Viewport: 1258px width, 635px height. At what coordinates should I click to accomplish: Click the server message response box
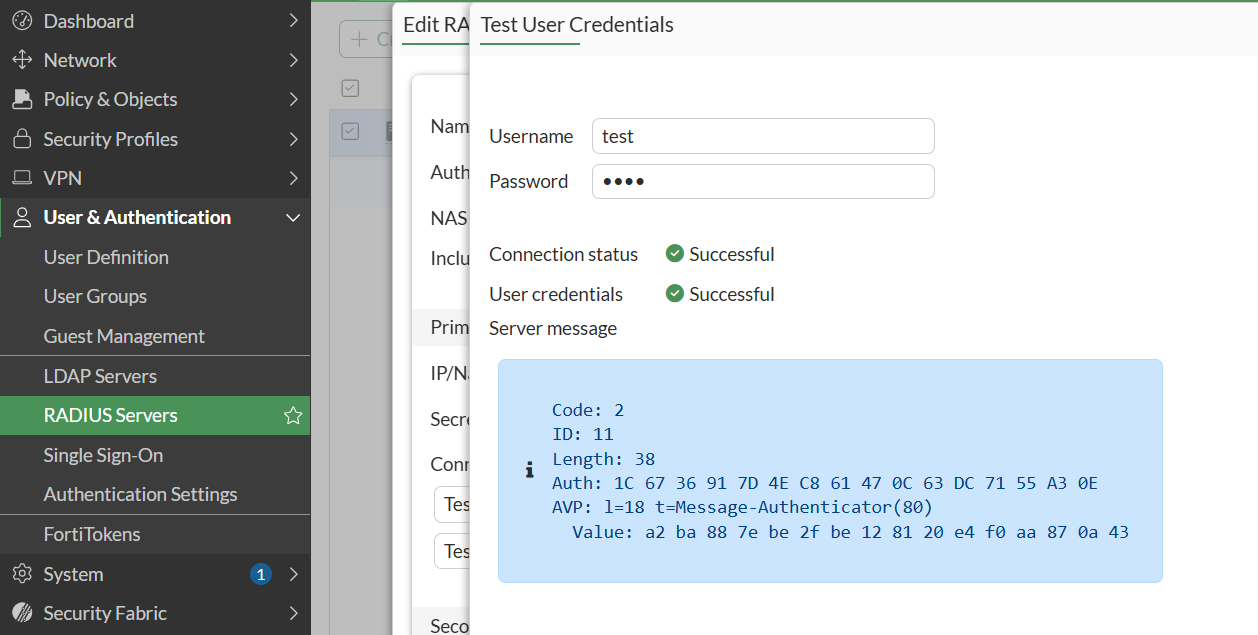tap(830, 471)
